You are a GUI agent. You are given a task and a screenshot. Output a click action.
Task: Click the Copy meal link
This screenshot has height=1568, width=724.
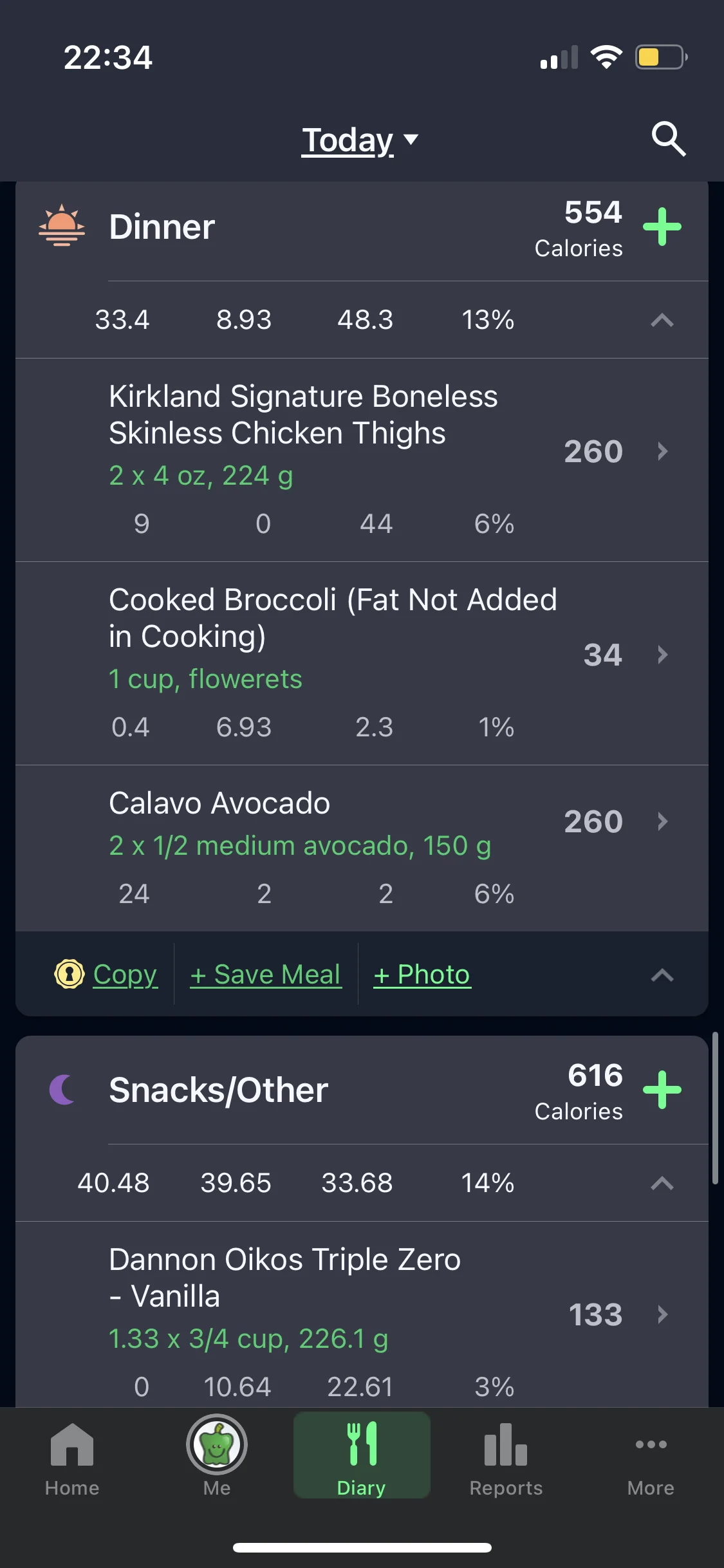point(125,975)
